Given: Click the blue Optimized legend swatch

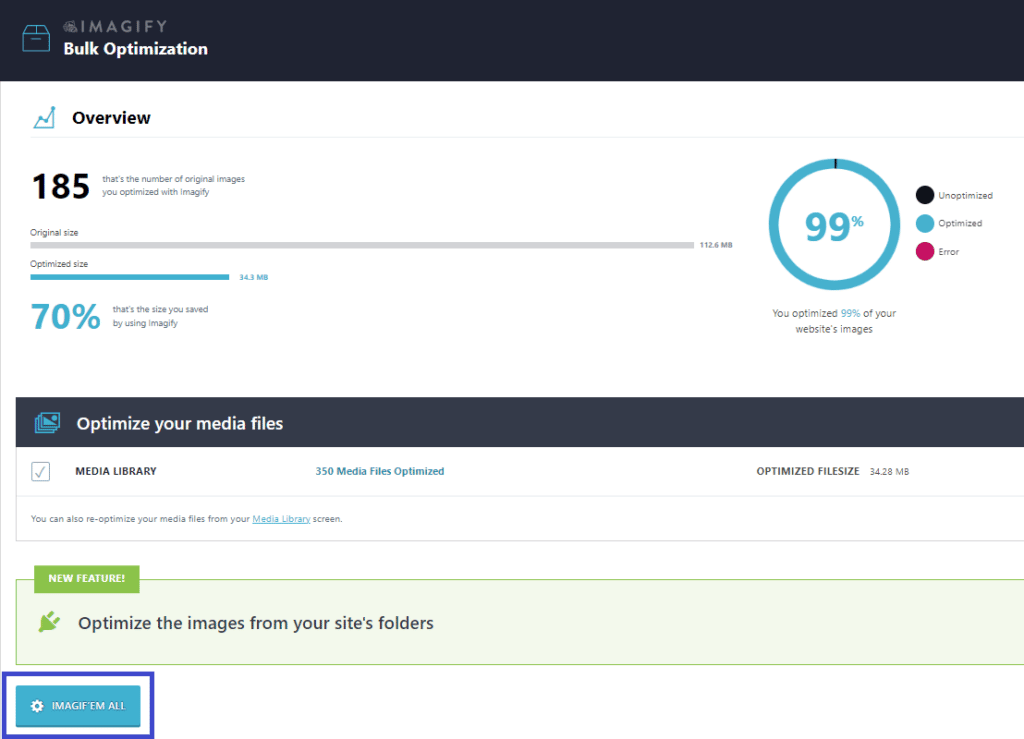Looking at the screenshot, I should tap(925, 223).
